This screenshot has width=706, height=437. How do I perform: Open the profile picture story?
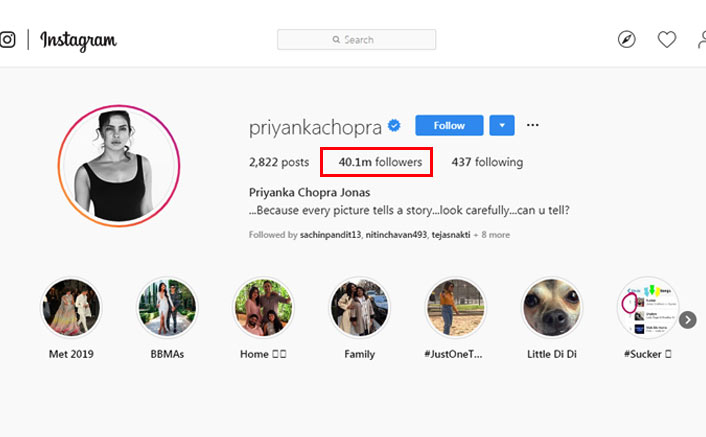[x=119, y=163]
